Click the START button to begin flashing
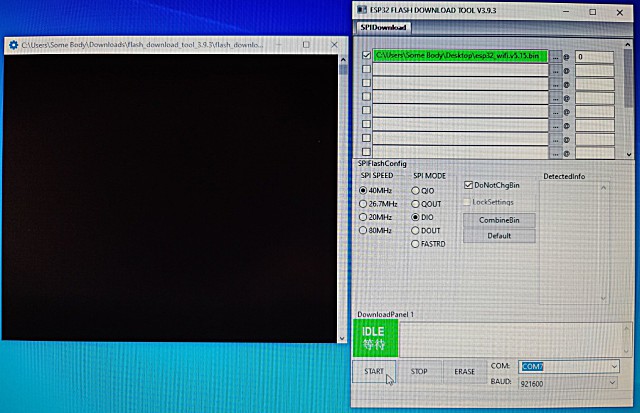Viewport: 640px width, 413px height. pos(374,371)
